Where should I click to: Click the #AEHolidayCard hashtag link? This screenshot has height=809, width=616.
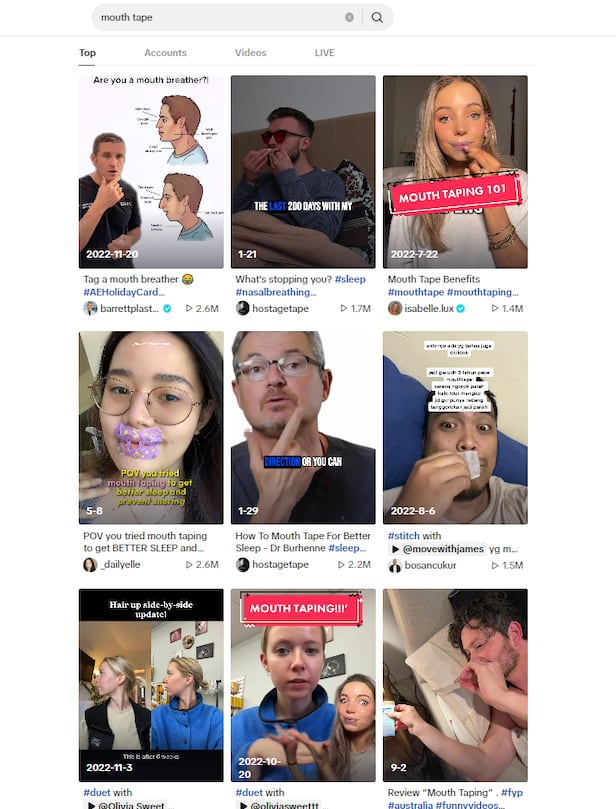124,292
